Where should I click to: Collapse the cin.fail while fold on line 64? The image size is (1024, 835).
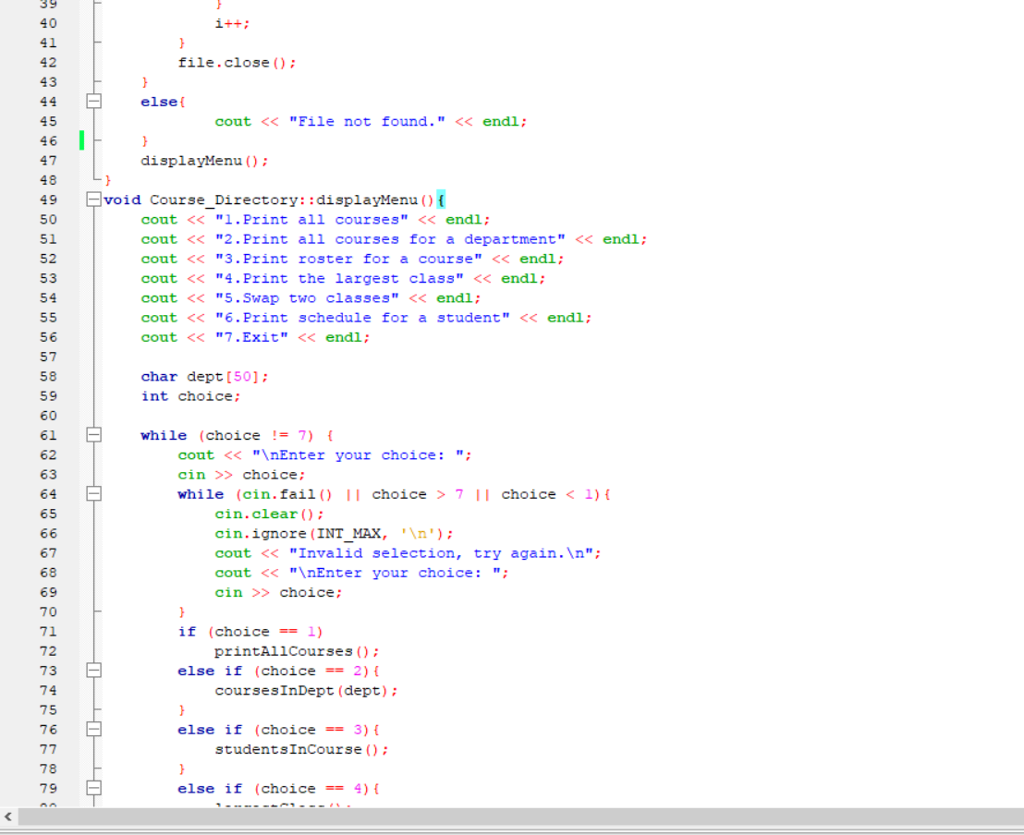pyautogui.click(x=93, y=494)
